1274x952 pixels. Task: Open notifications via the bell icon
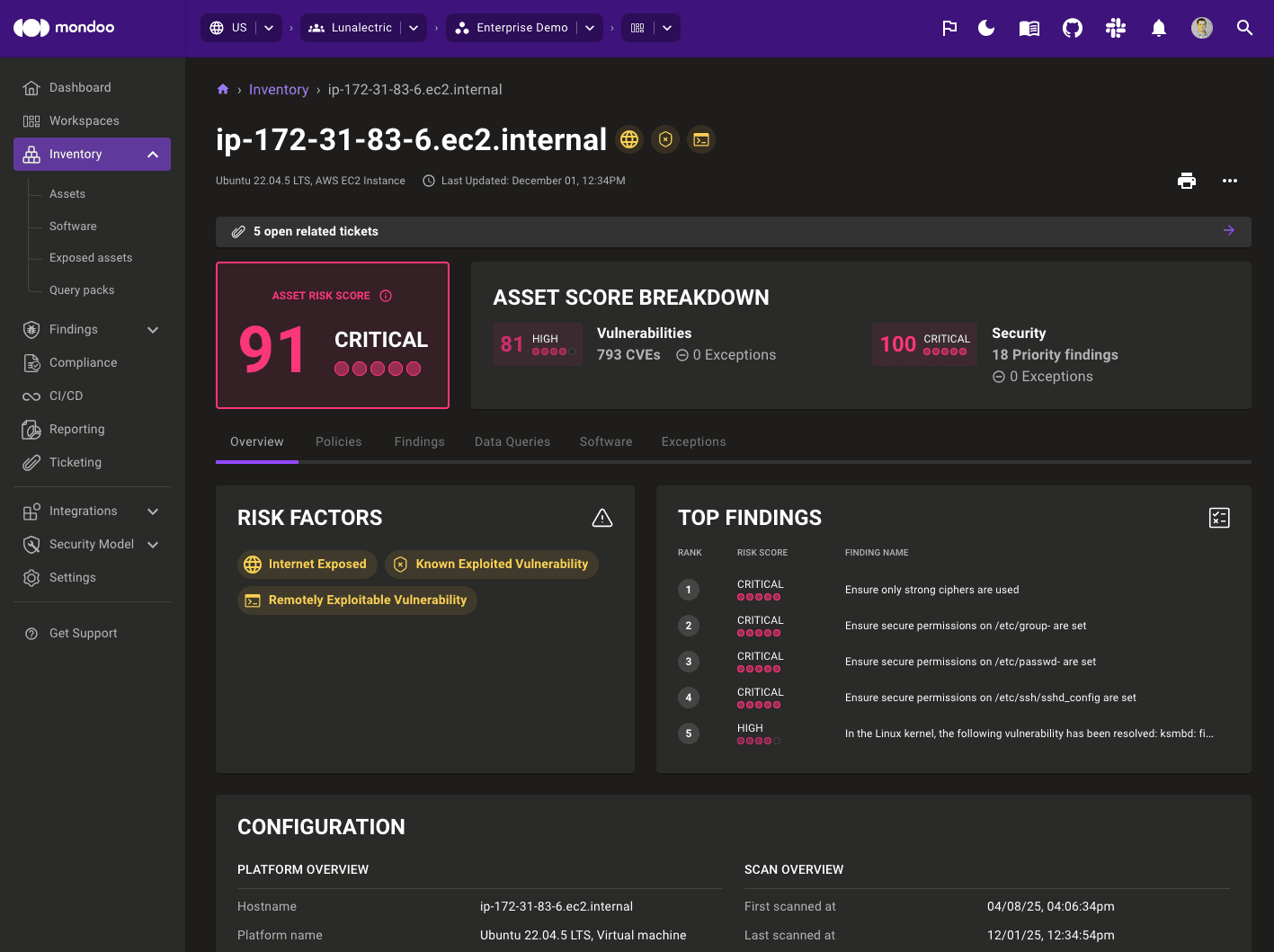pos(1158,28)
